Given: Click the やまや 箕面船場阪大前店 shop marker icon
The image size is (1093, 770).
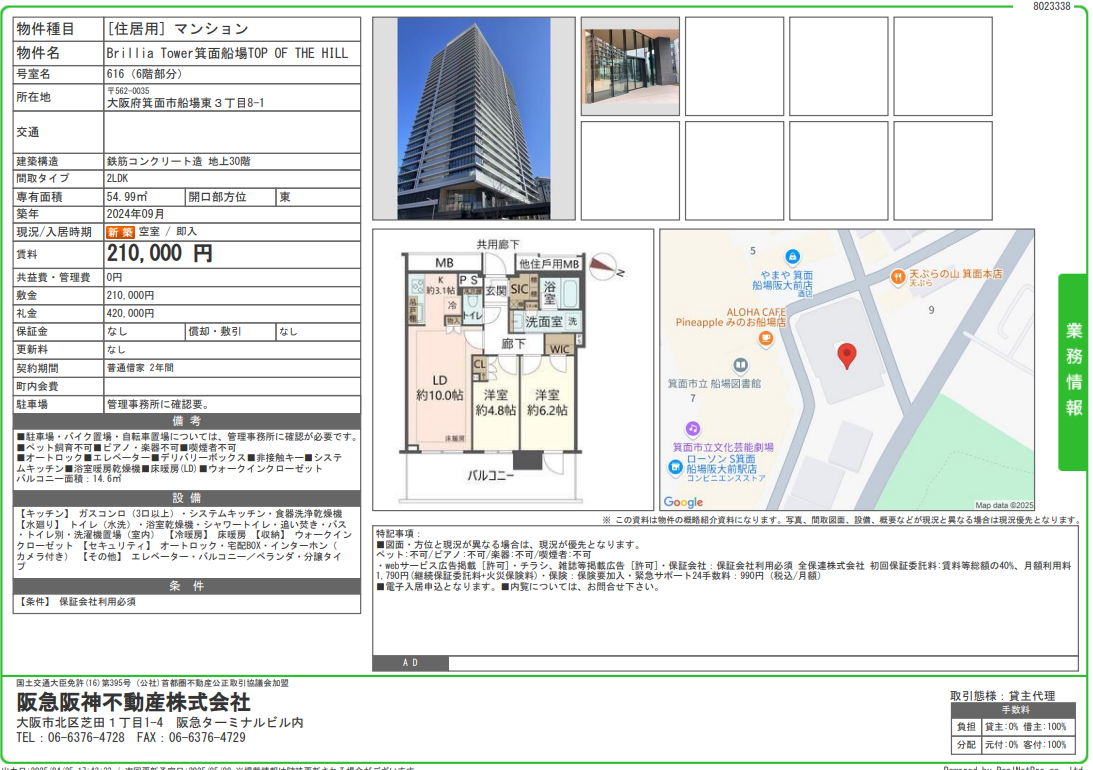Looking at the screenshot, I should (x=792, y=256).
